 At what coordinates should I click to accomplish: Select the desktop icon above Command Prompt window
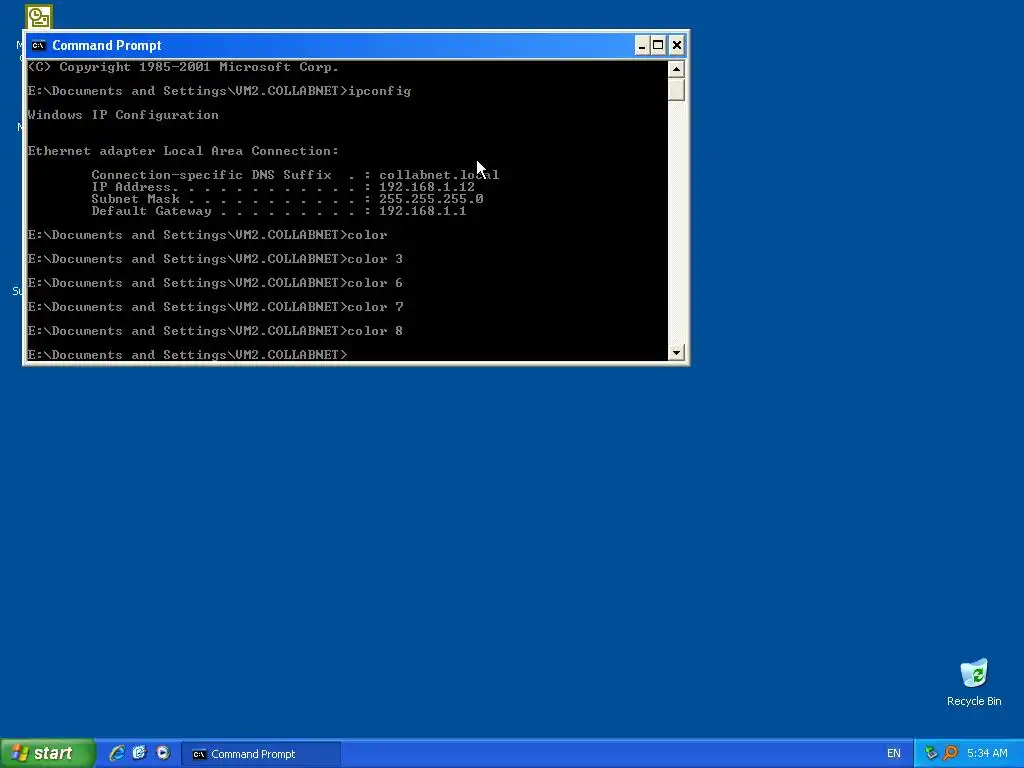pos(39,17)
